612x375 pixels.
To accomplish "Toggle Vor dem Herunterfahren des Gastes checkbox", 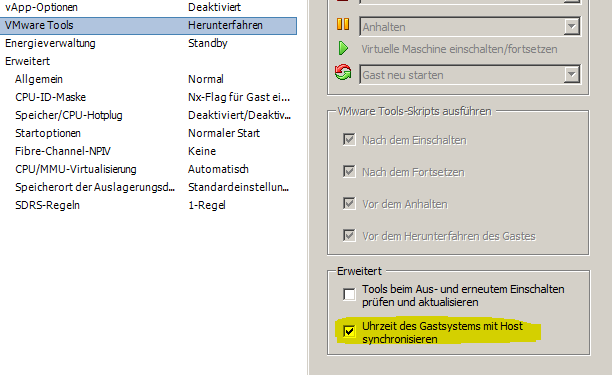I will click(349, 235).
